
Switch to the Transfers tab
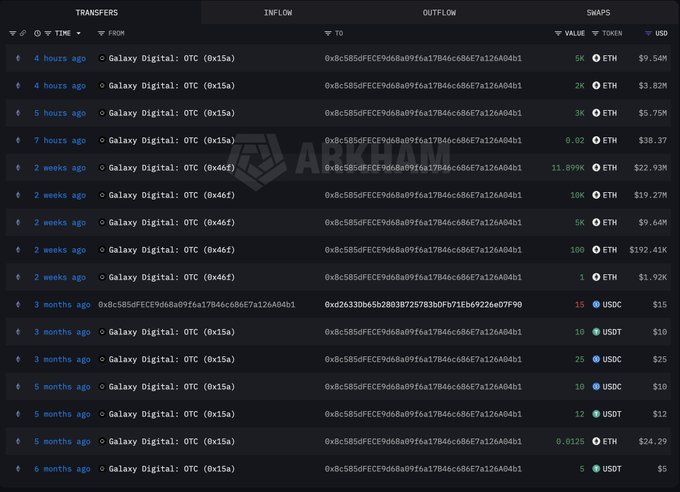point(96,13)
